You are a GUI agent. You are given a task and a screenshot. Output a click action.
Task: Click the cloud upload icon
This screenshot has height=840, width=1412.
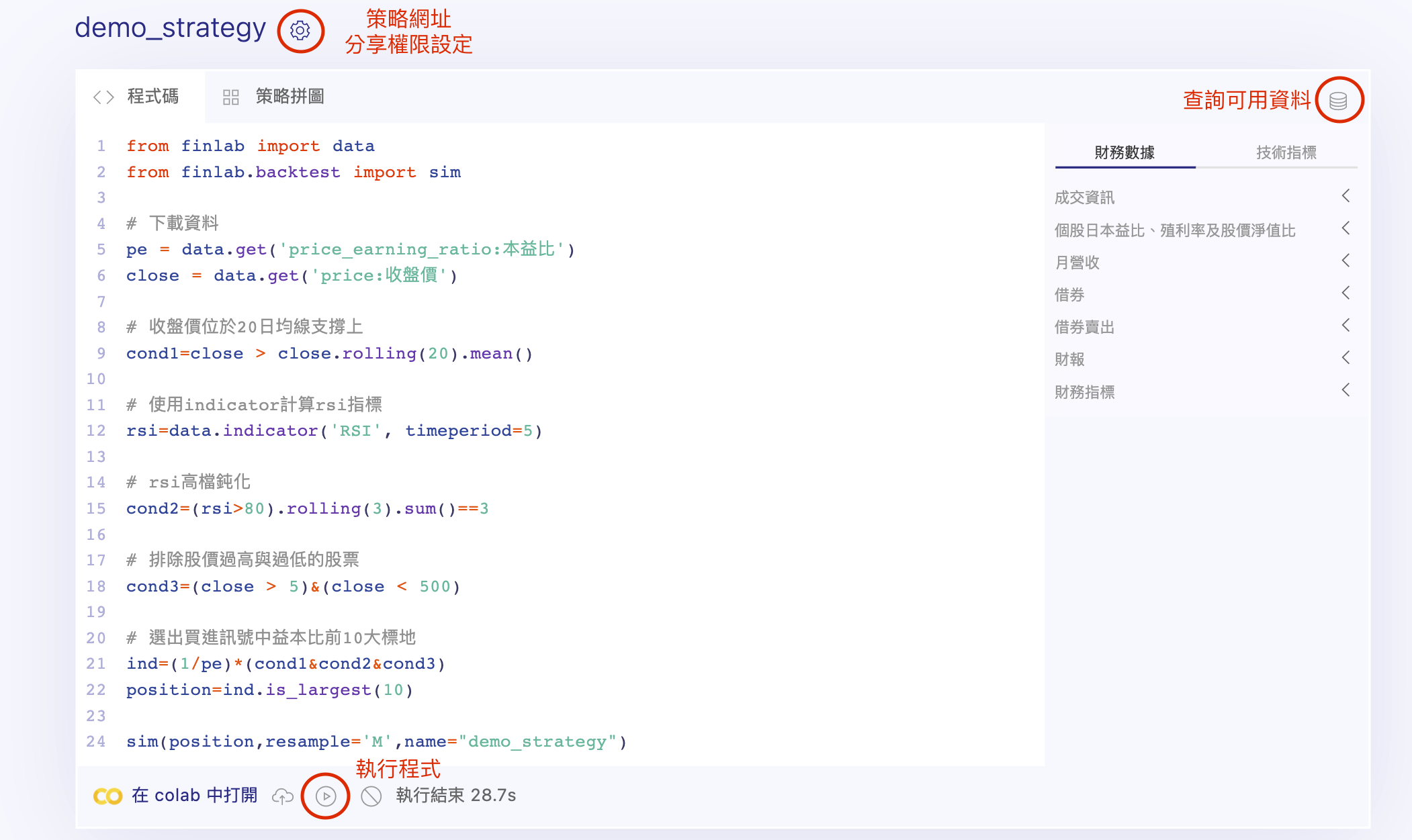(x=283, y=796)
